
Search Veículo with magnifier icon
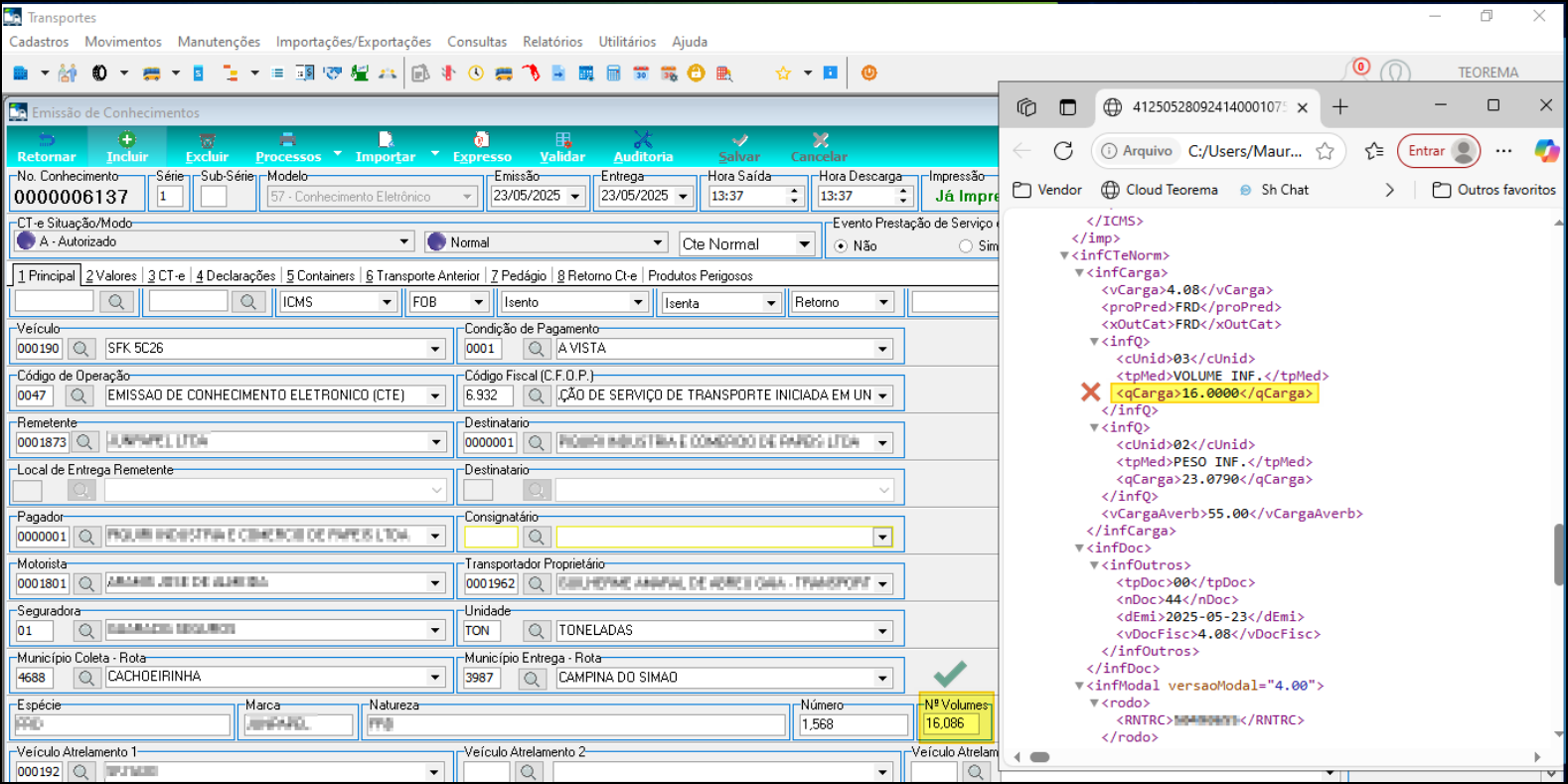tap(81, 349)
